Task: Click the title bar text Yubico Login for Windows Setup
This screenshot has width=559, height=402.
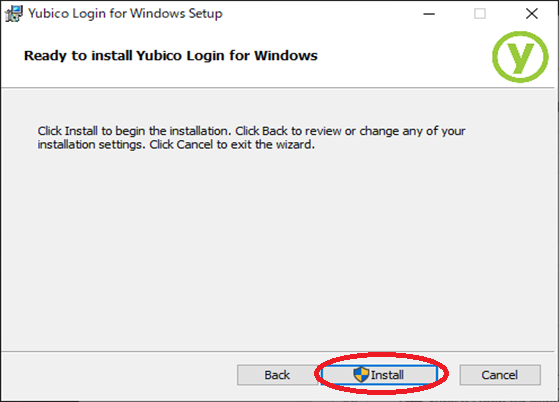Action: point(125,14)
